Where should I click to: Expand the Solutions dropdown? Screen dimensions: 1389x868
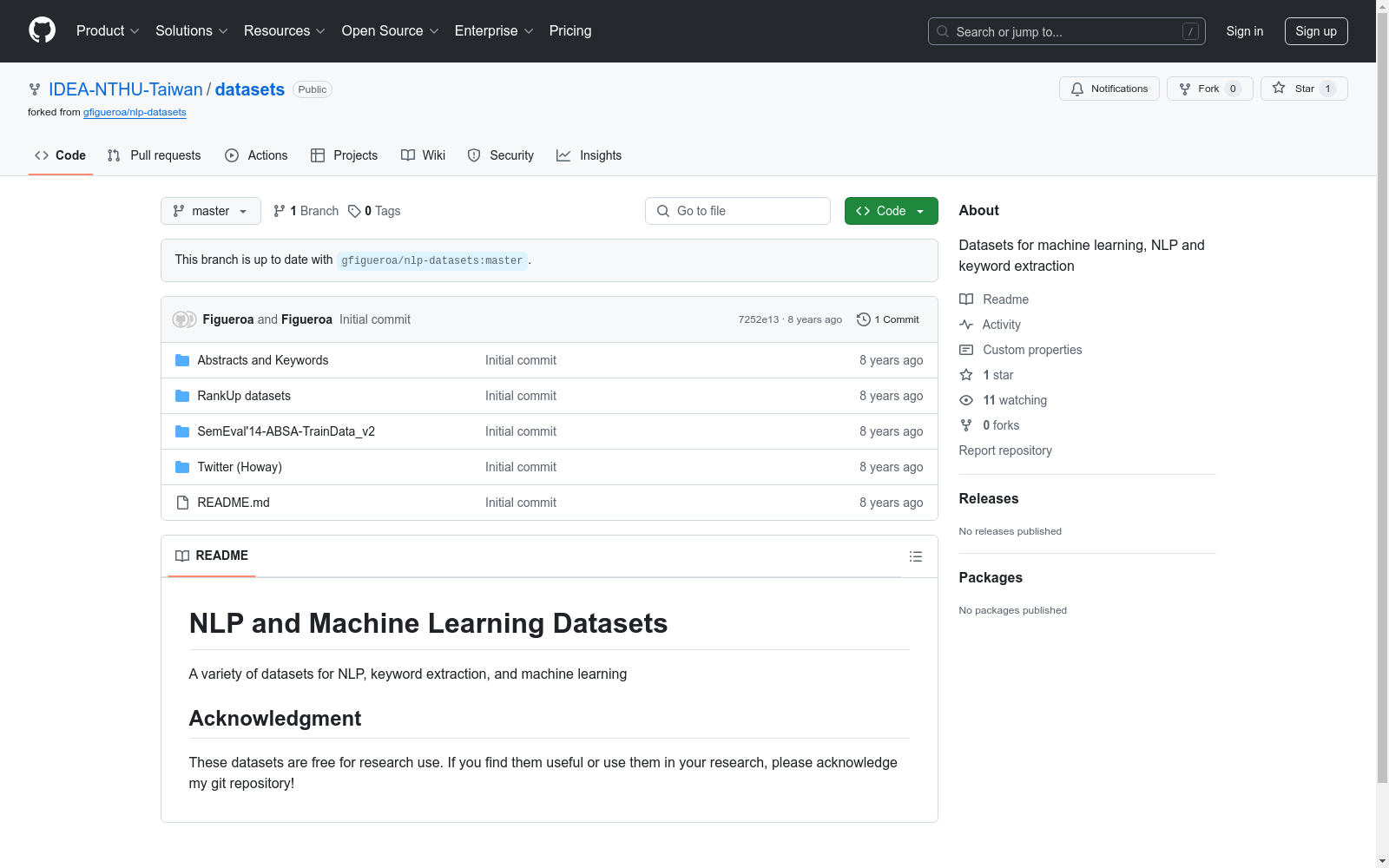click(x=191, y=31)
